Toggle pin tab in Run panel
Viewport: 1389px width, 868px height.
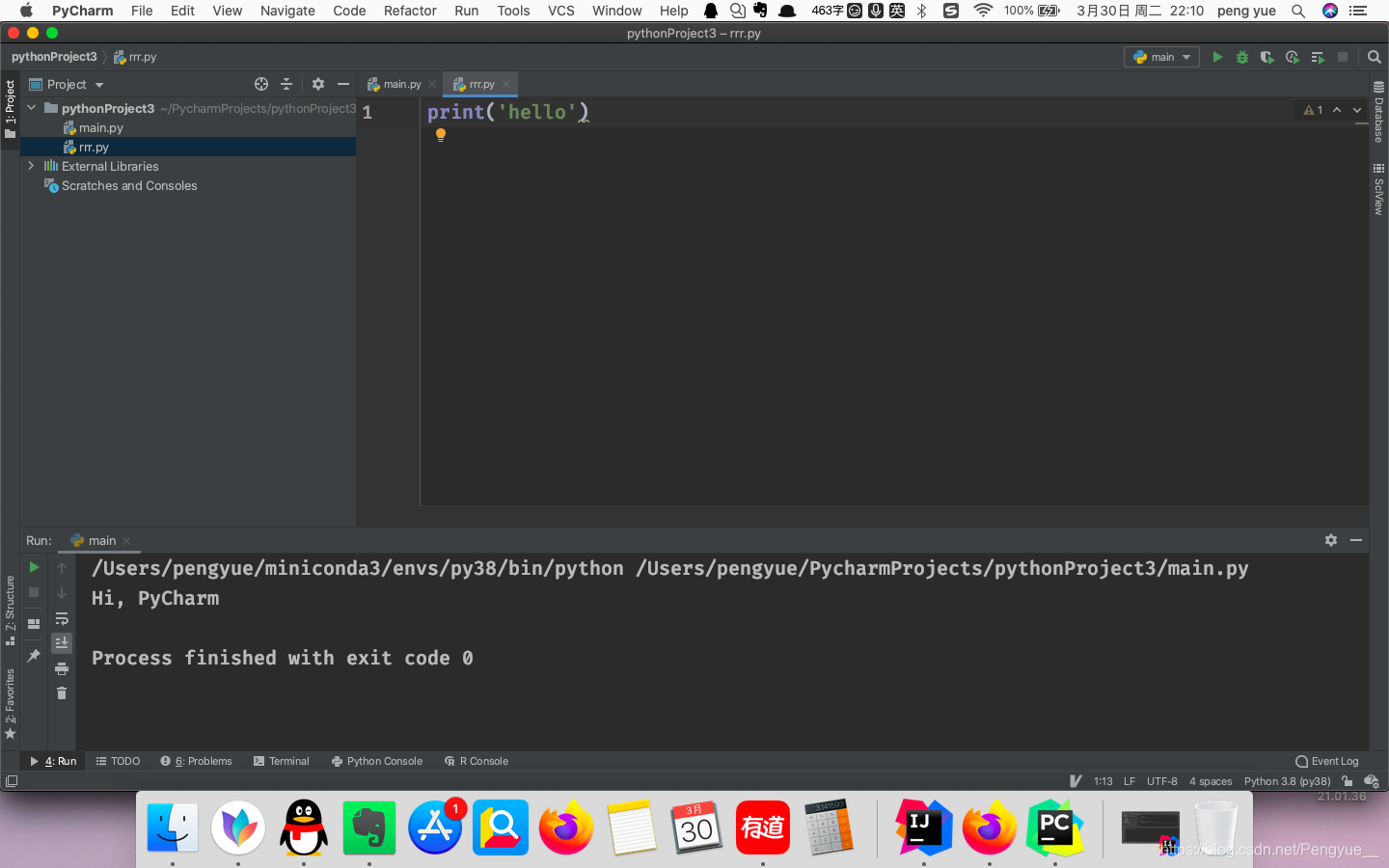[x=34, y=656]
